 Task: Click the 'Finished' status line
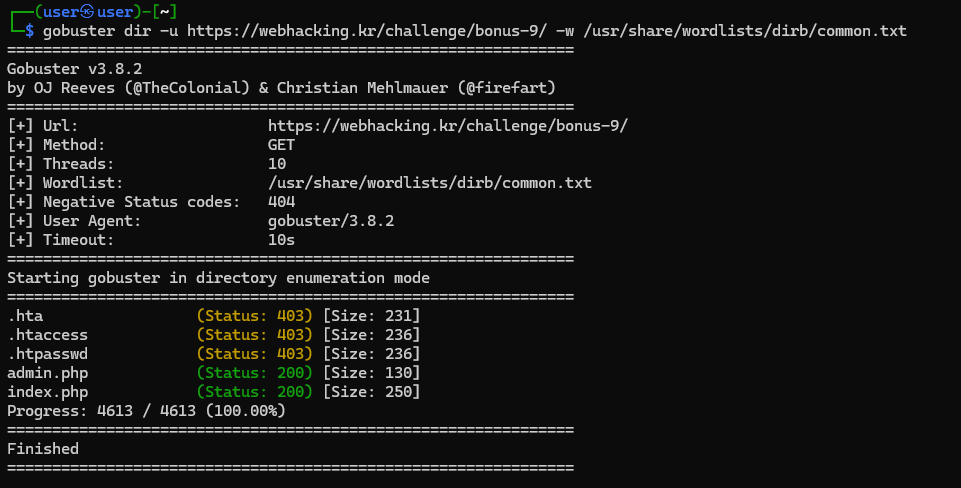43,449
